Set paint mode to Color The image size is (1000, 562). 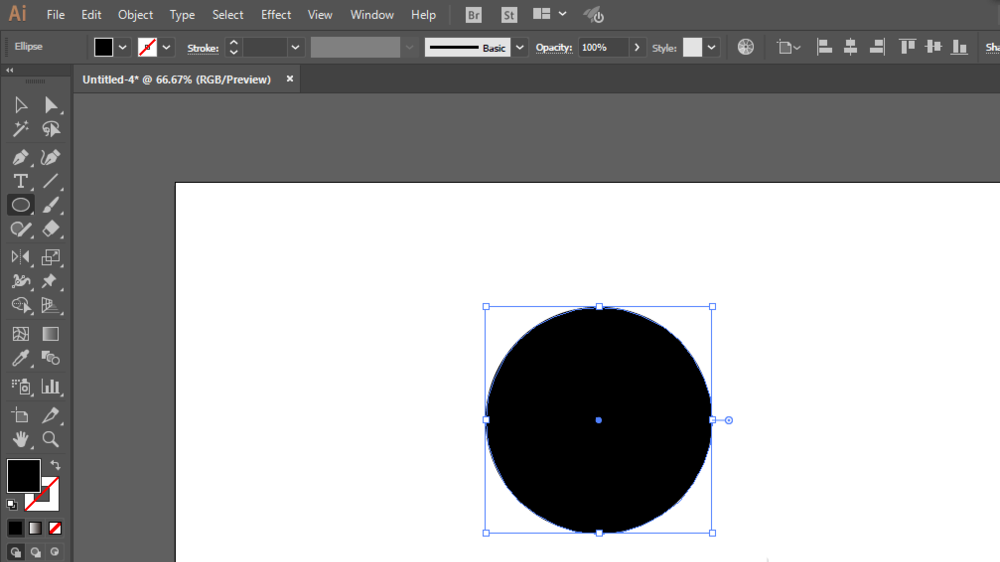click(x=15, y=528)
